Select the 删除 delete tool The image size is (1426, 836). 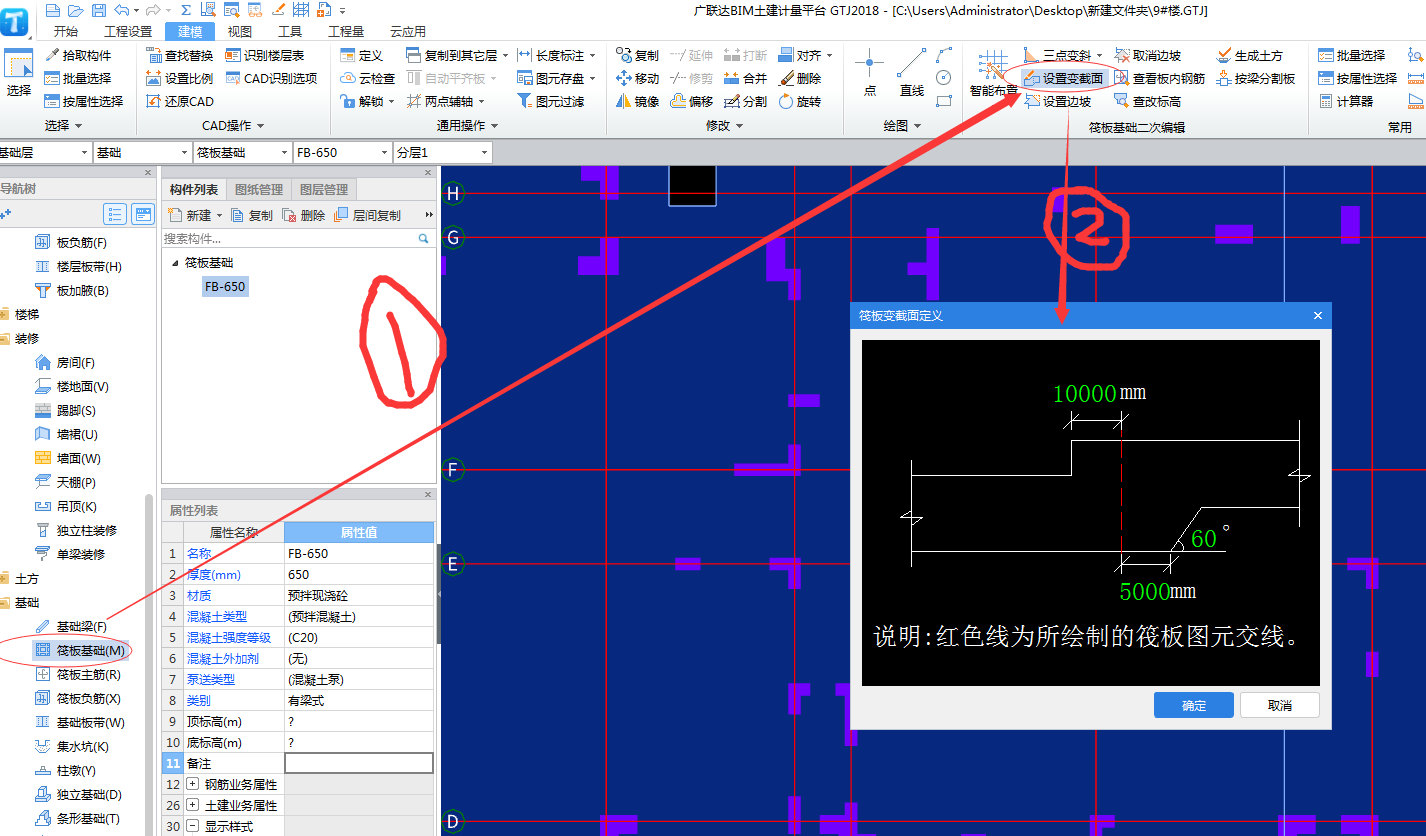click(x=799, y=78)
